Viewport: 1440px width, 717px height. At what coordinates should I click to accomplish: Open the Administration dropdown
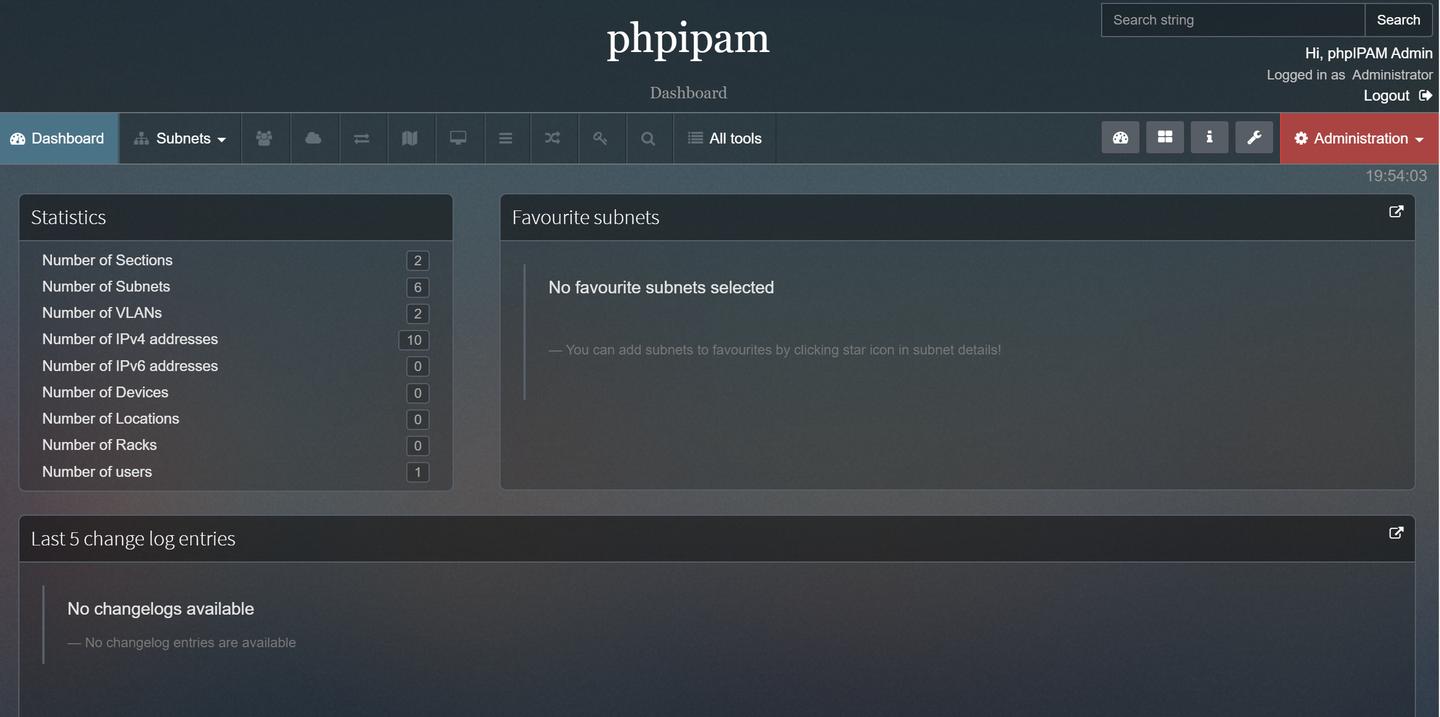click(x=1358, y=138)
